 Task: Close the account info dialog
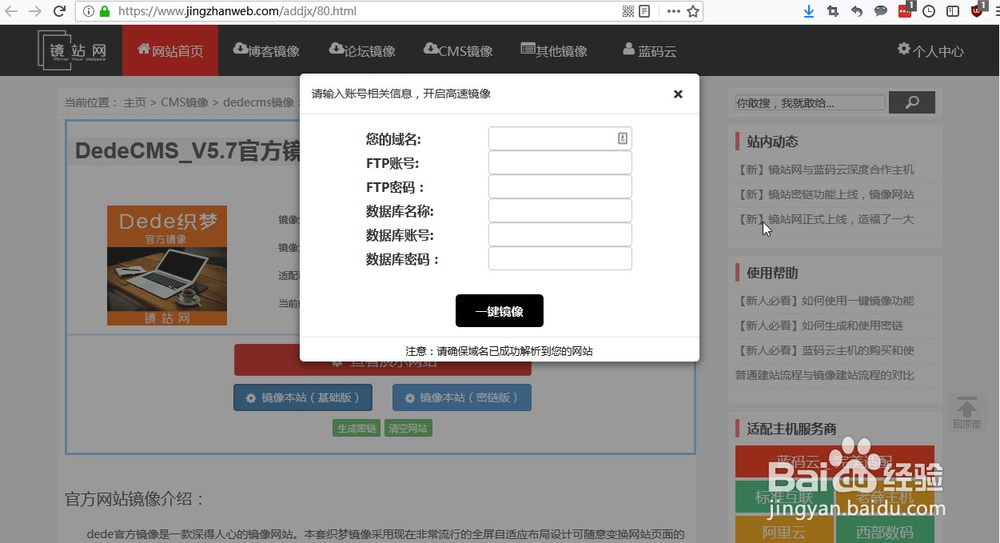point(678,94)
